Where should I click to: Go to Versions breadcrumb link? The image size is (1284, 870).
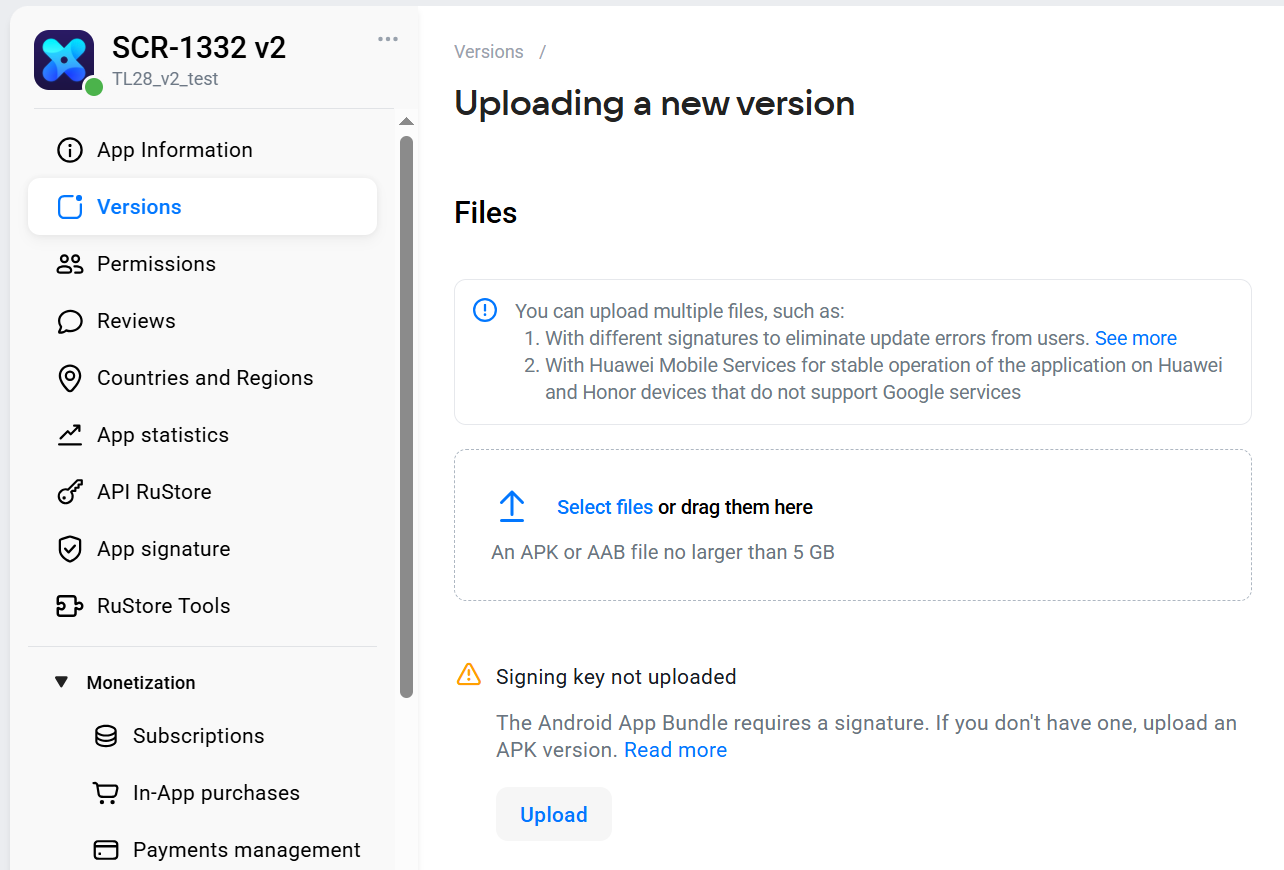point(489,52)
